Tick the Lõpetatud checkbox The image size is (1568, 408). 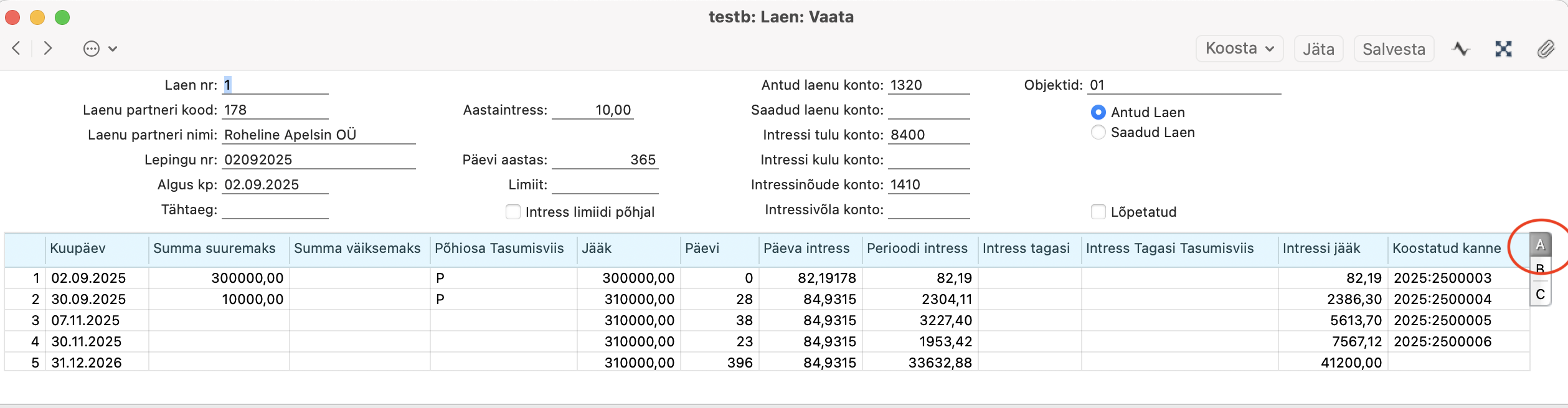[x=1098, y=212]
